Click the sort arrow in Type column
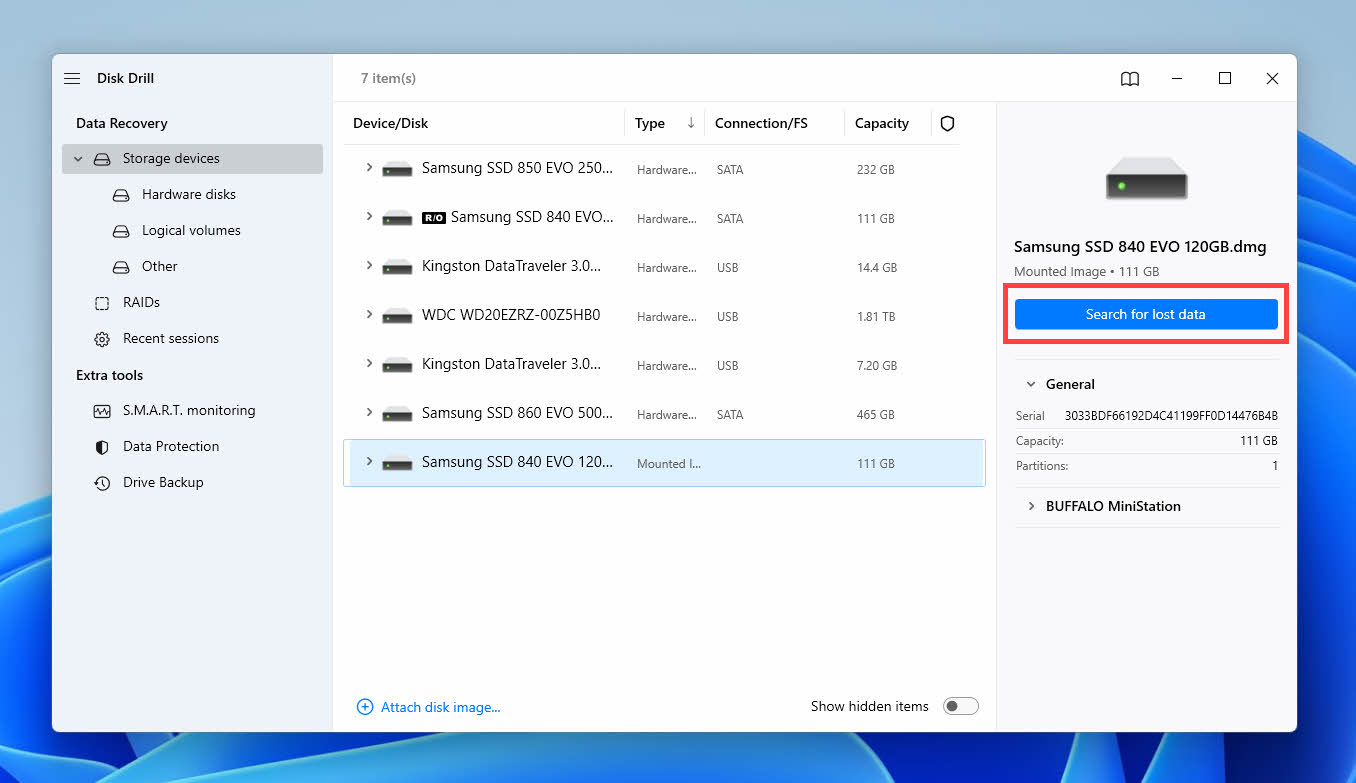This screenshot has height=783, width=1356. point(690,123)
